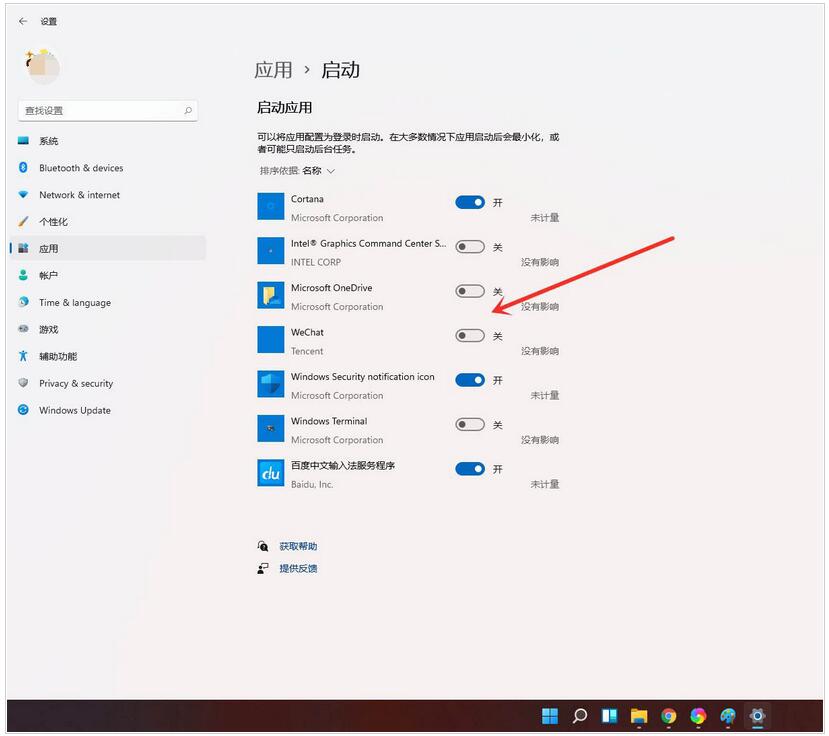
Task: Open Windows Update settings
Action: 108,410
